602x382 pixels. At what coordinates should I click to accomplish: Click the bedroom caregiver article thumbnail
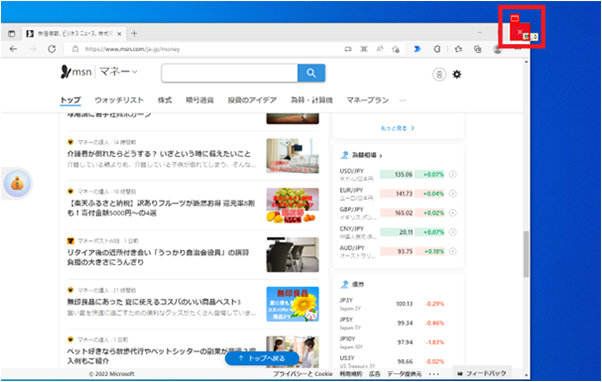pos(293,156)
